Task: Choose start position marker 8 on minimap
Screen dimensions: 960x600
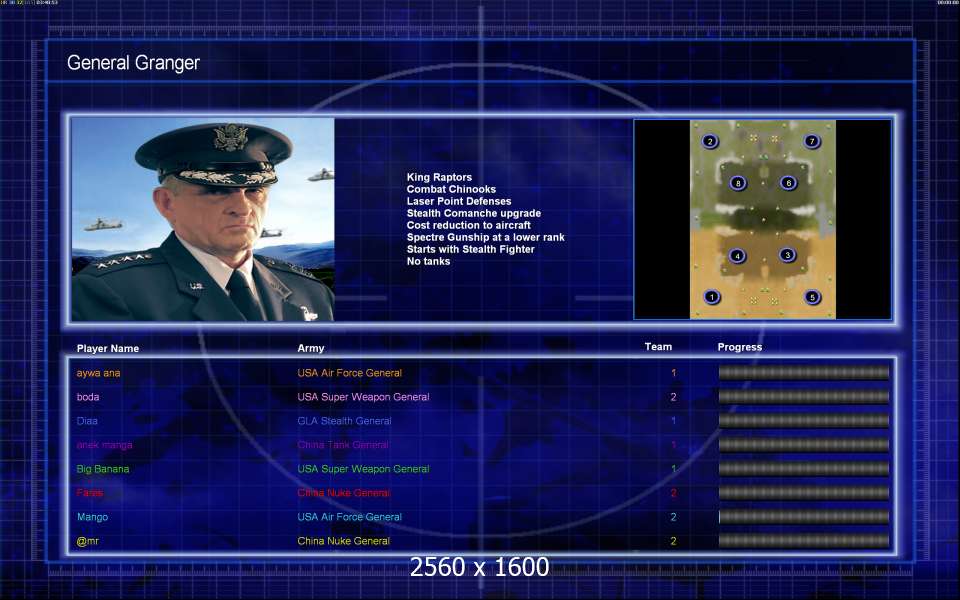Action: coord(738,183)
